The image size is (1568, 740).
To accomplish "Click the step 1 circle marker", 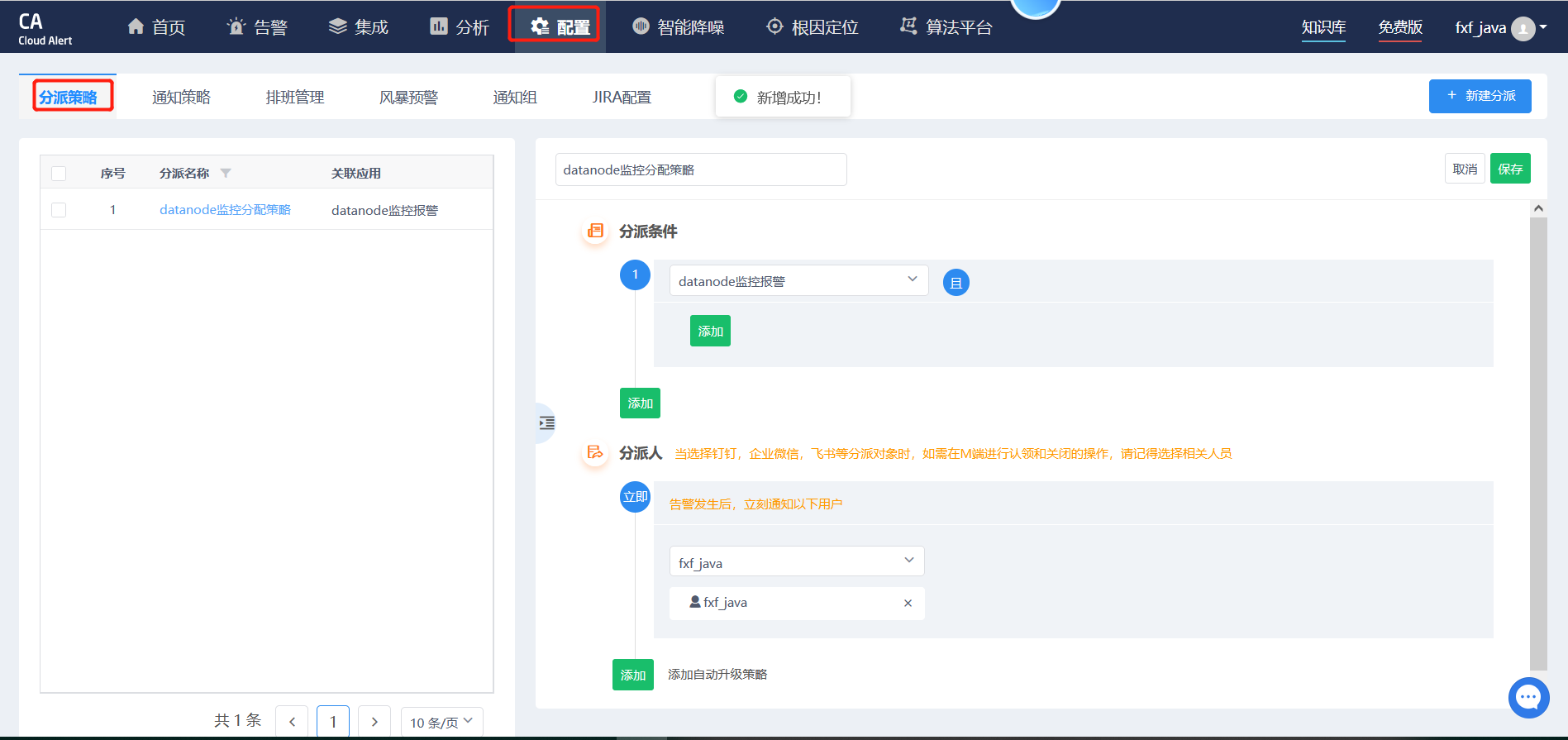I will tap(635, 275).
